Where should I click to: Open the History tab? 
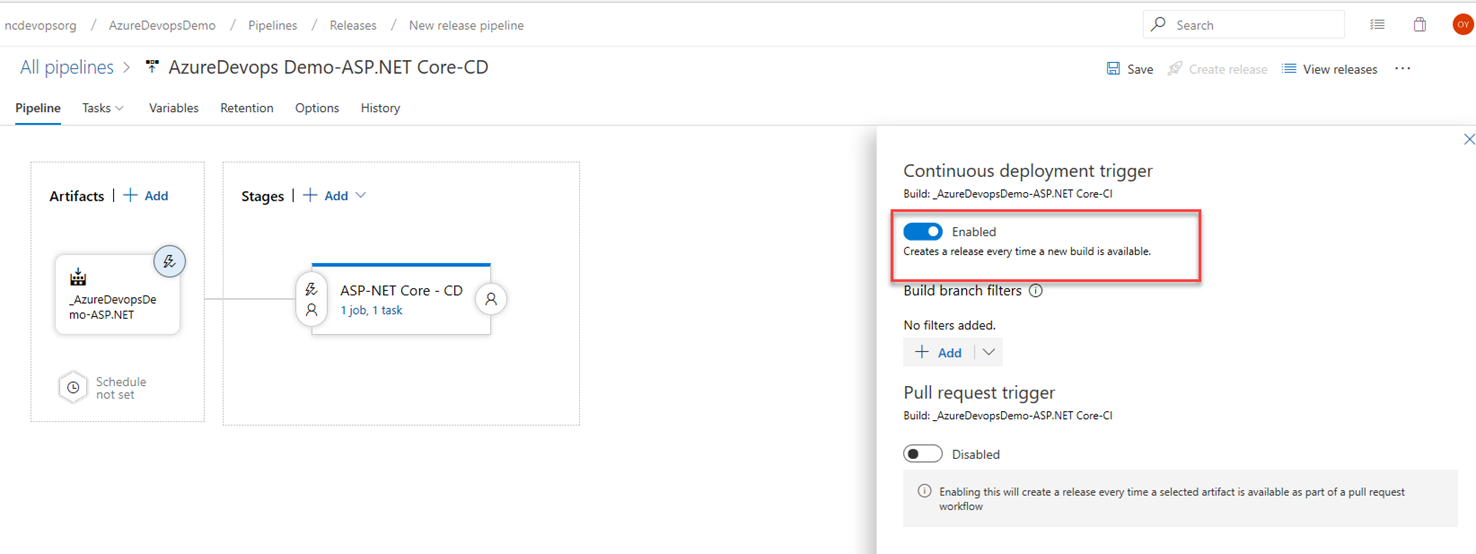(380, 108)
